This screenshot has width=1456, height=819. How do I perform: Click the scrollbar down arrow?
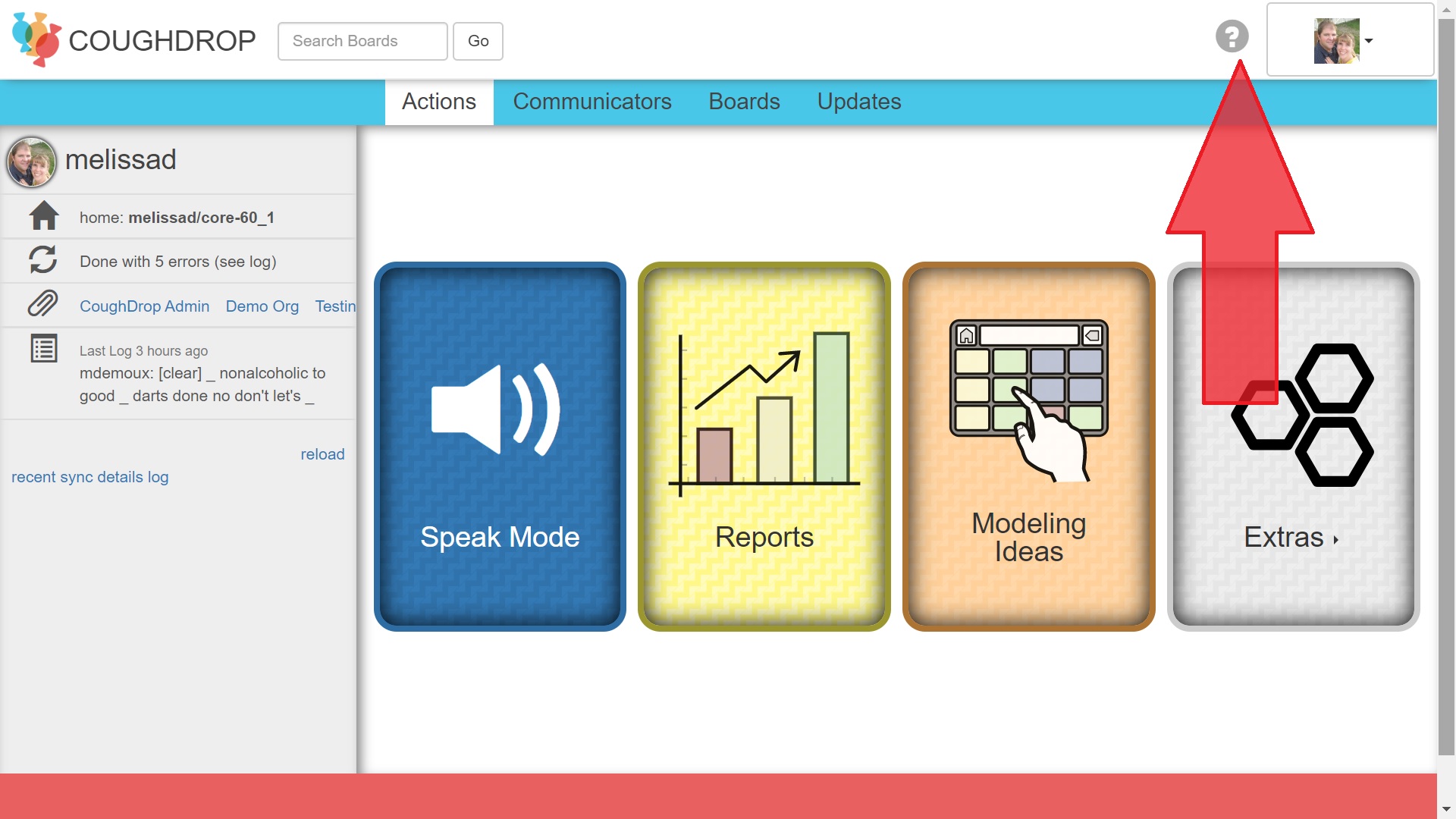(x=1447, y=810)
